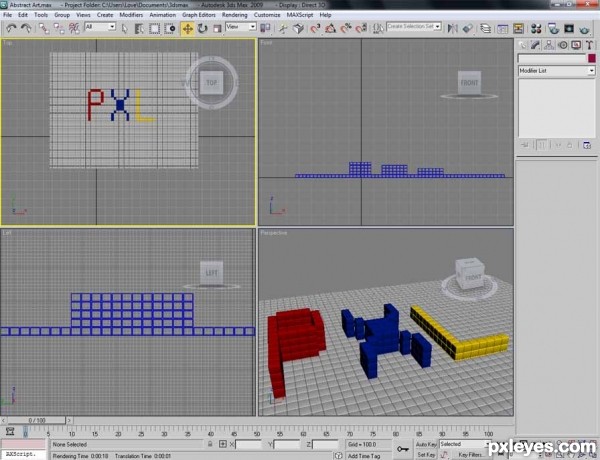Image resolution: width=600 pixels, height=460 pixels.
Task: Open the Graph Editors menu
Action: click(199, 15)
